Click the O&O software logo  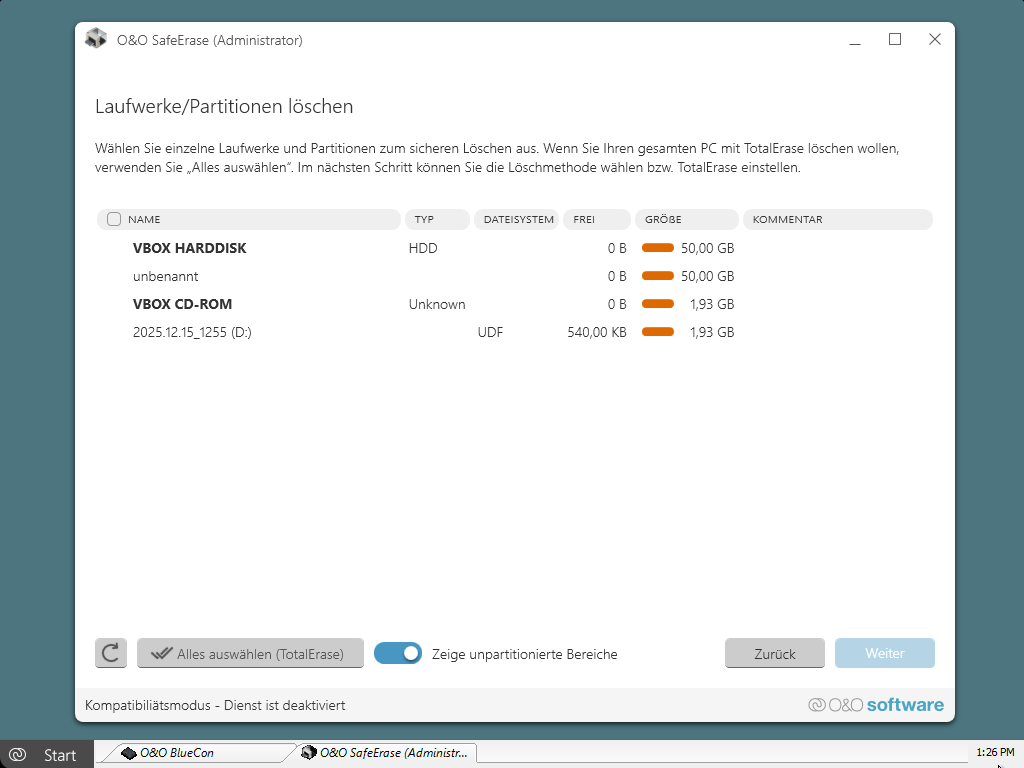click(875, 705)
